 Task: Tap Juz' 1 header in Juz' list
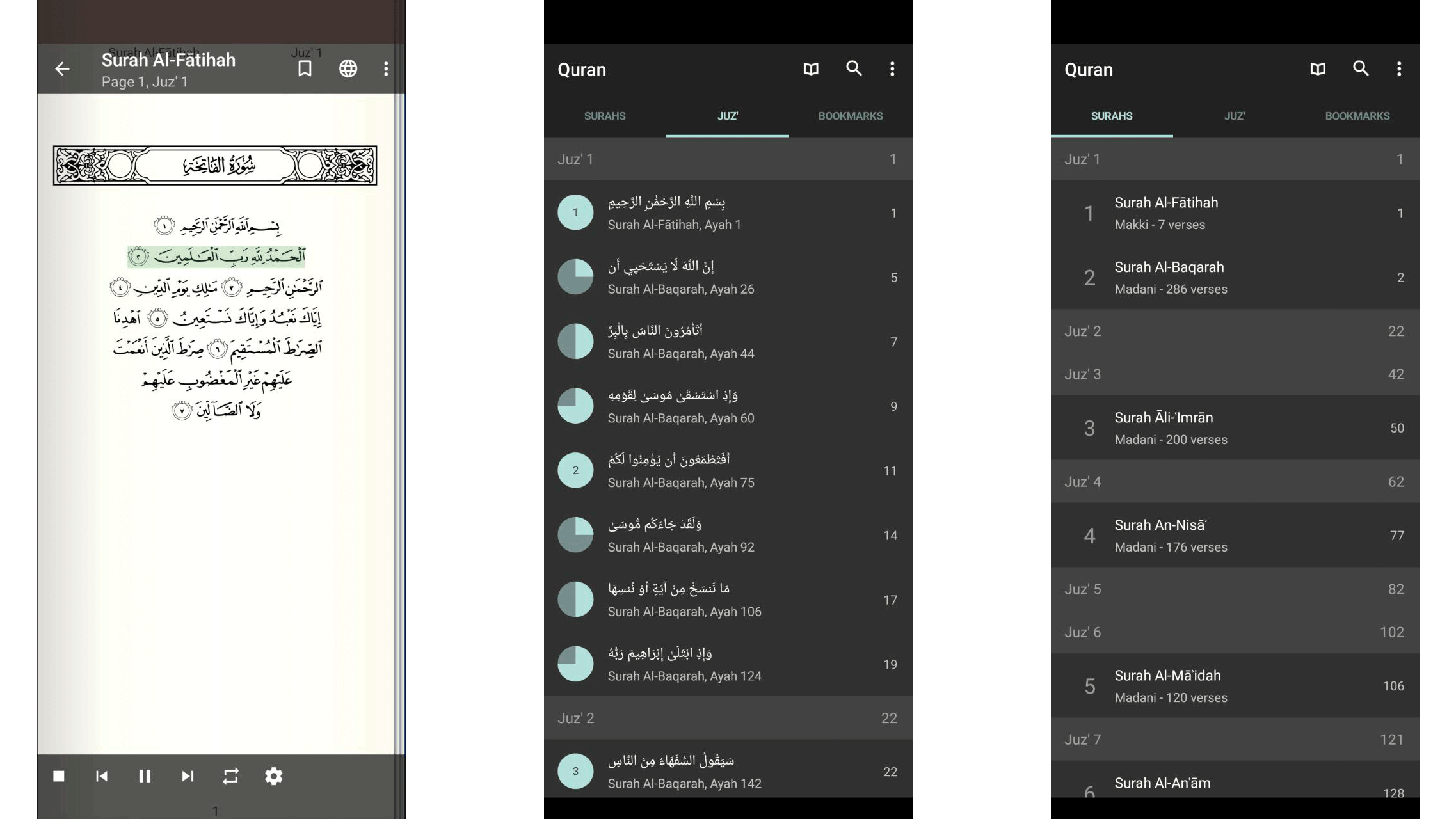point(728,159)
